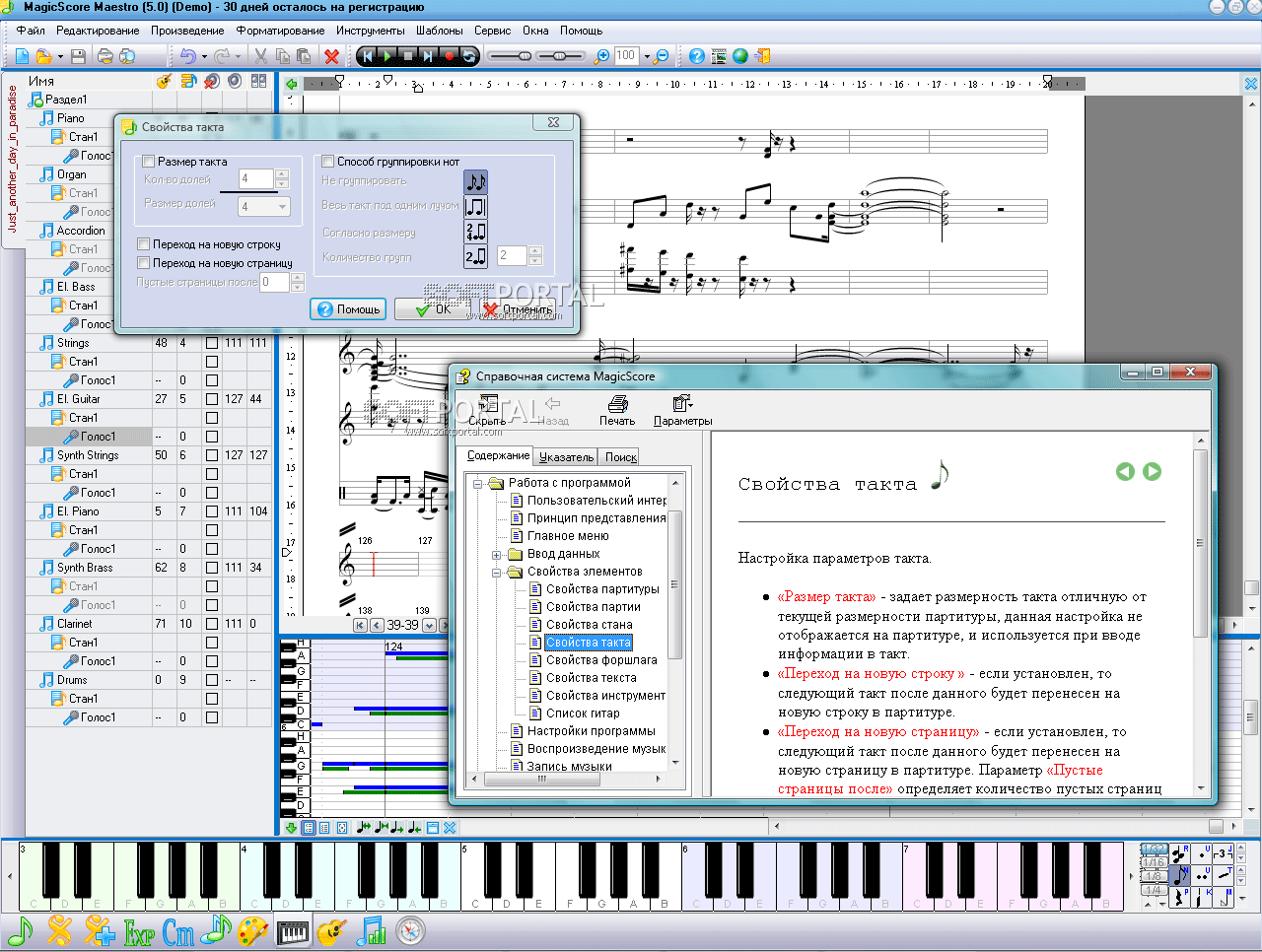Select the 'Cm' chord icon in bottom bar
The height and width of the screenshot is (952, 1262).
[178, 931]
